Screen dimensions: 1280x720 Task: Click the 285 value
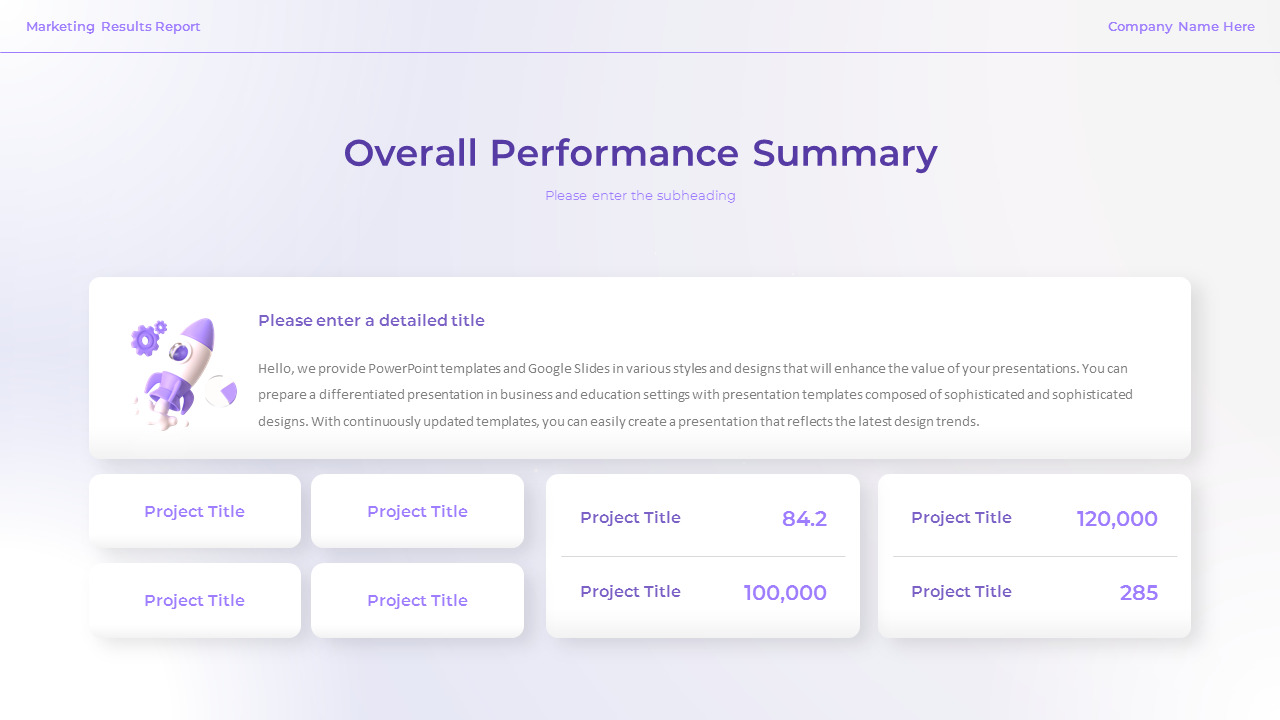pyautogui.click(x=1138, y=593)
